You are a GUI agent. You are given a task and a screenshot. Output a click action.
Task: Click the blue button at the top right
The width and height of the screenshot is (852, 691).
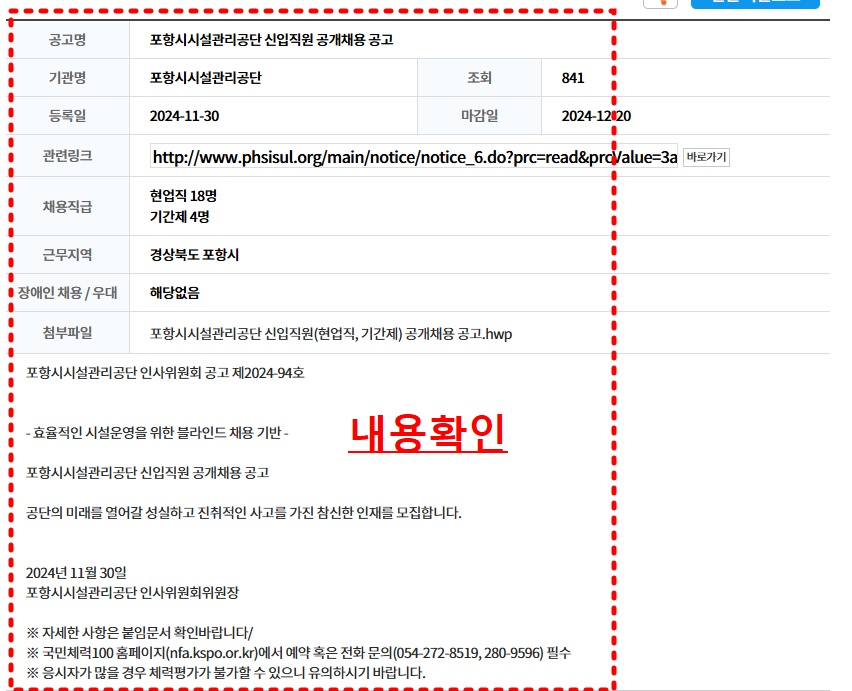(755, 3)
